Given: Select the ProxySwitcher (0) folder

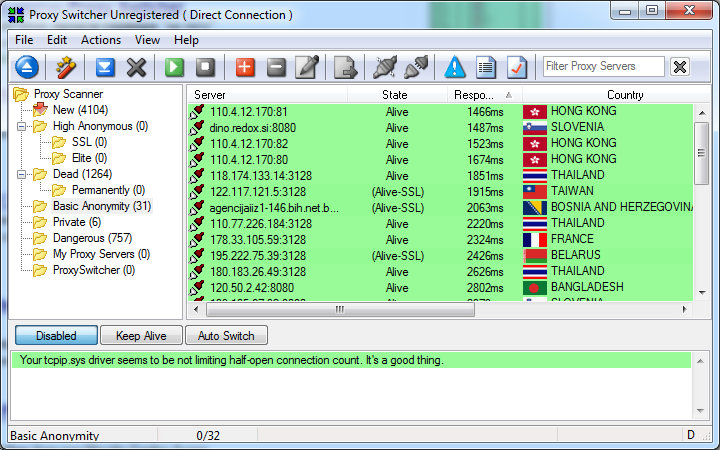Looking at the screenshot, I should (94, 270).
